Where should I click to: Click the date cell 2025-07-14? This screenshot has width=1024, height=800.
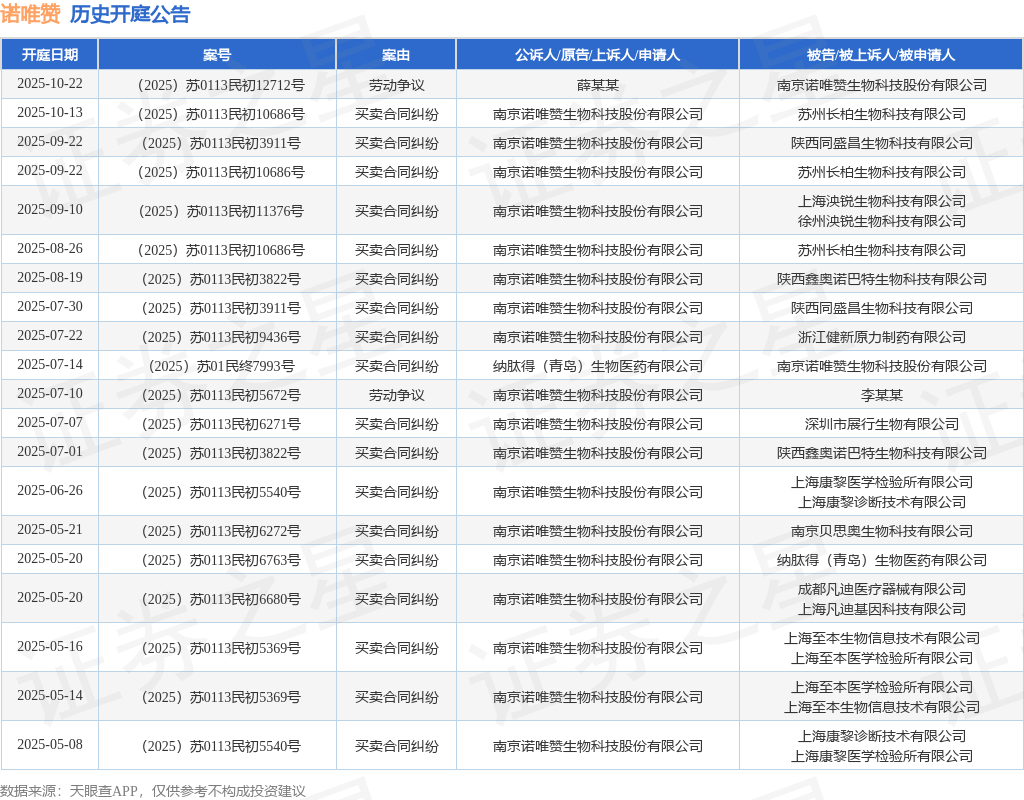pos(50,364)
